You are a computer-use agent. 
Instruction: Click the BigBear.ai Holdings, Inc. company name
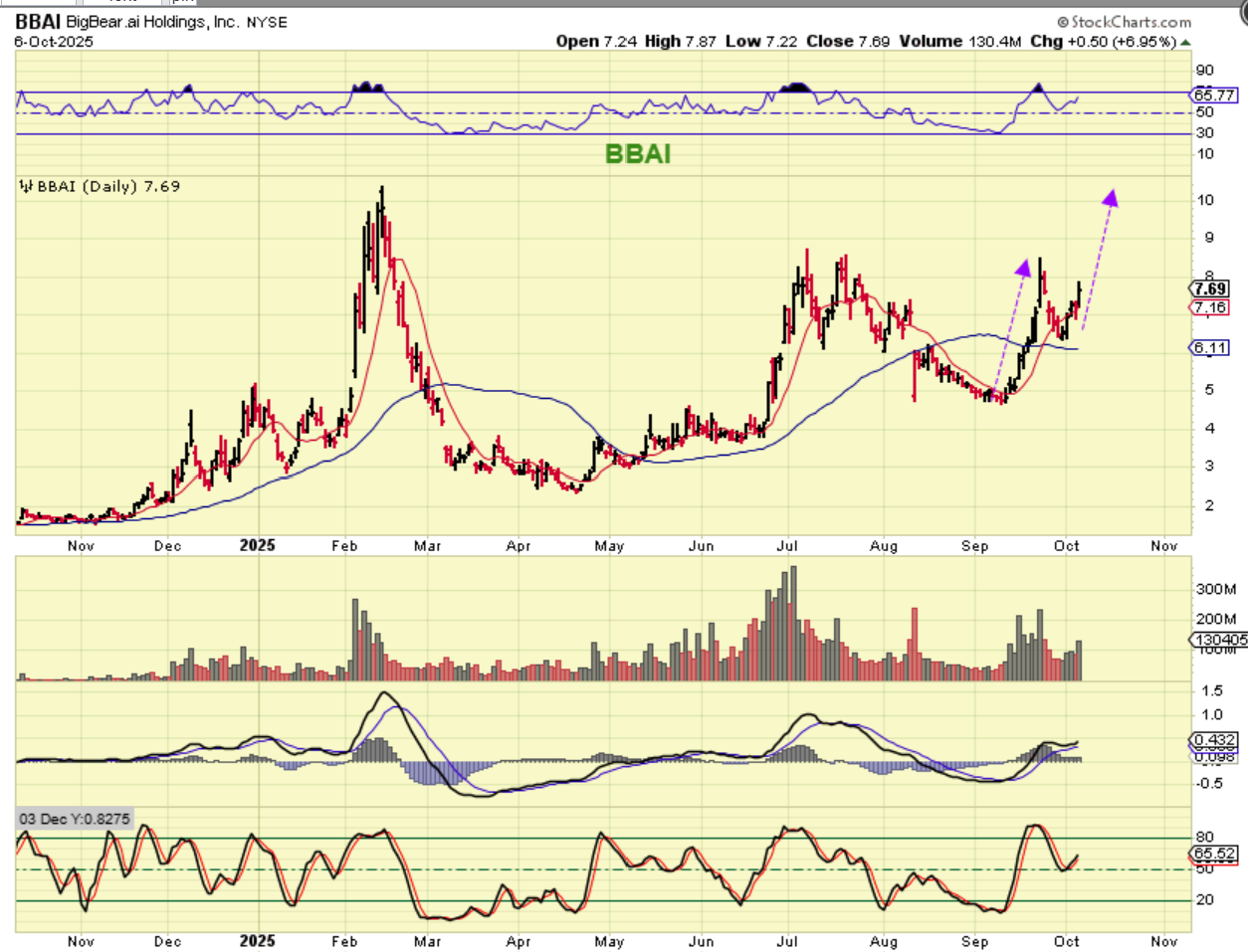pyautogui.click(x=152, y=22)
